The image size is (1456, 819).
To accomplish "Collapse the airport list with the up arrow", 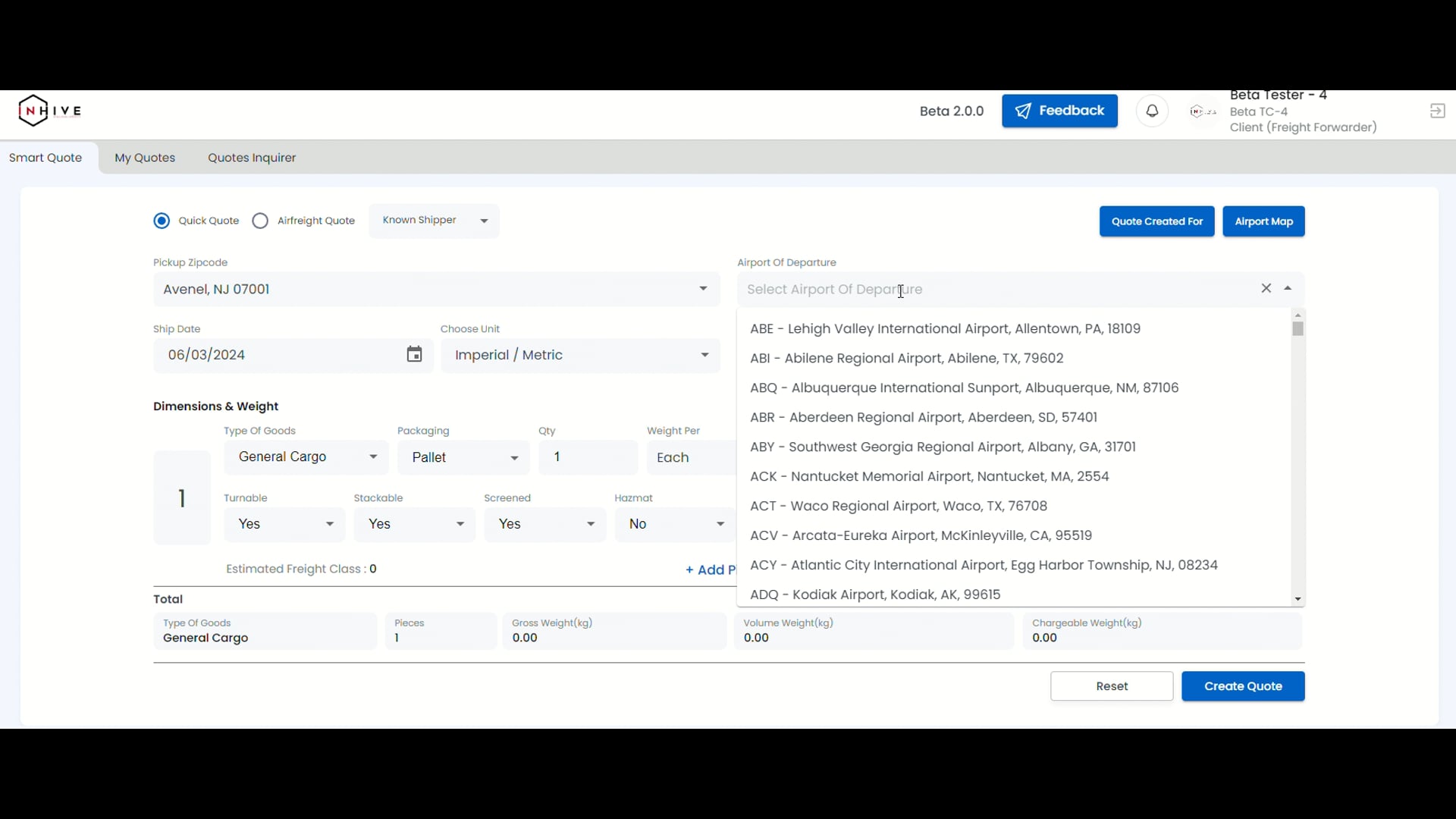I will pyautogui.click(x=1288, y=289).
